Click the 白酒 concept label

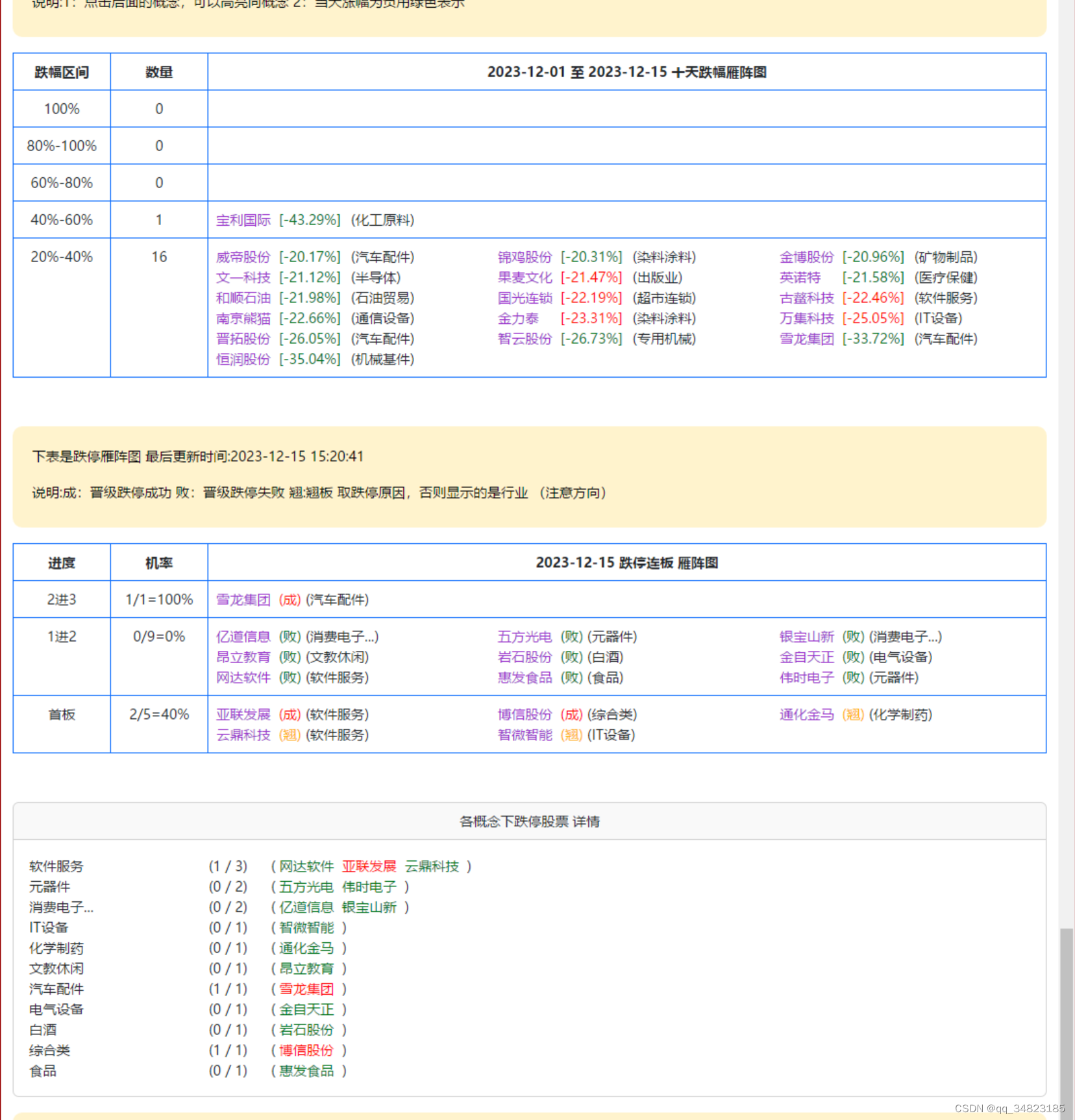tap(43, 1030)
